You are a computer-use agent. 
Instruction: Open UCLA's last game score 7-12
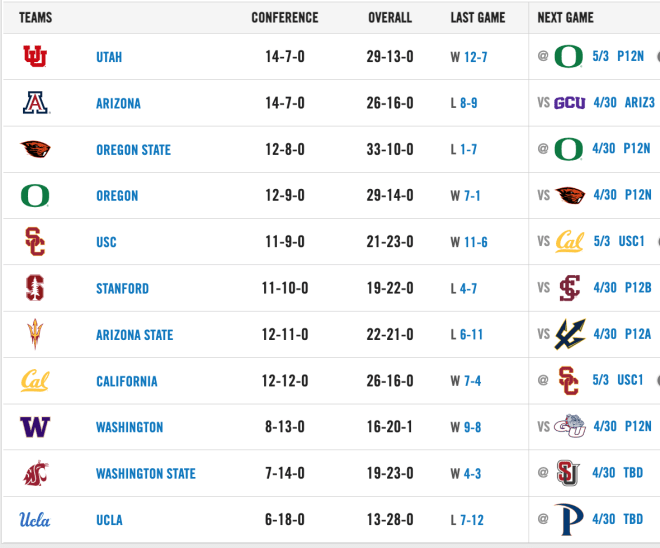click(472, 520)
